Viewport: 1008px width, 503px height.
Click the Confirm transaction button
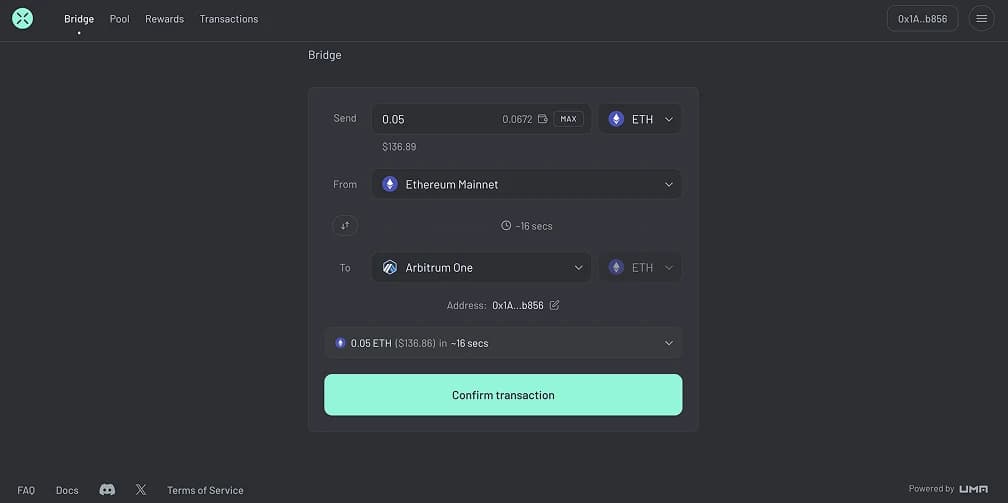[503, 395]
